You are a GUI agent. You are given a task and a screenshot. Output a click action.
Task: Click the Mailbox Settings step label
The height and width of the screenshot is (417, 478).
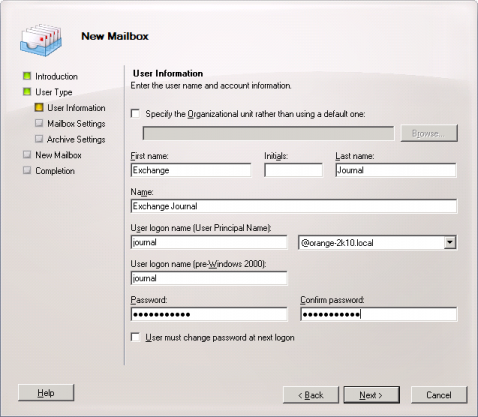pyautogui.click(x=76, y=123)
